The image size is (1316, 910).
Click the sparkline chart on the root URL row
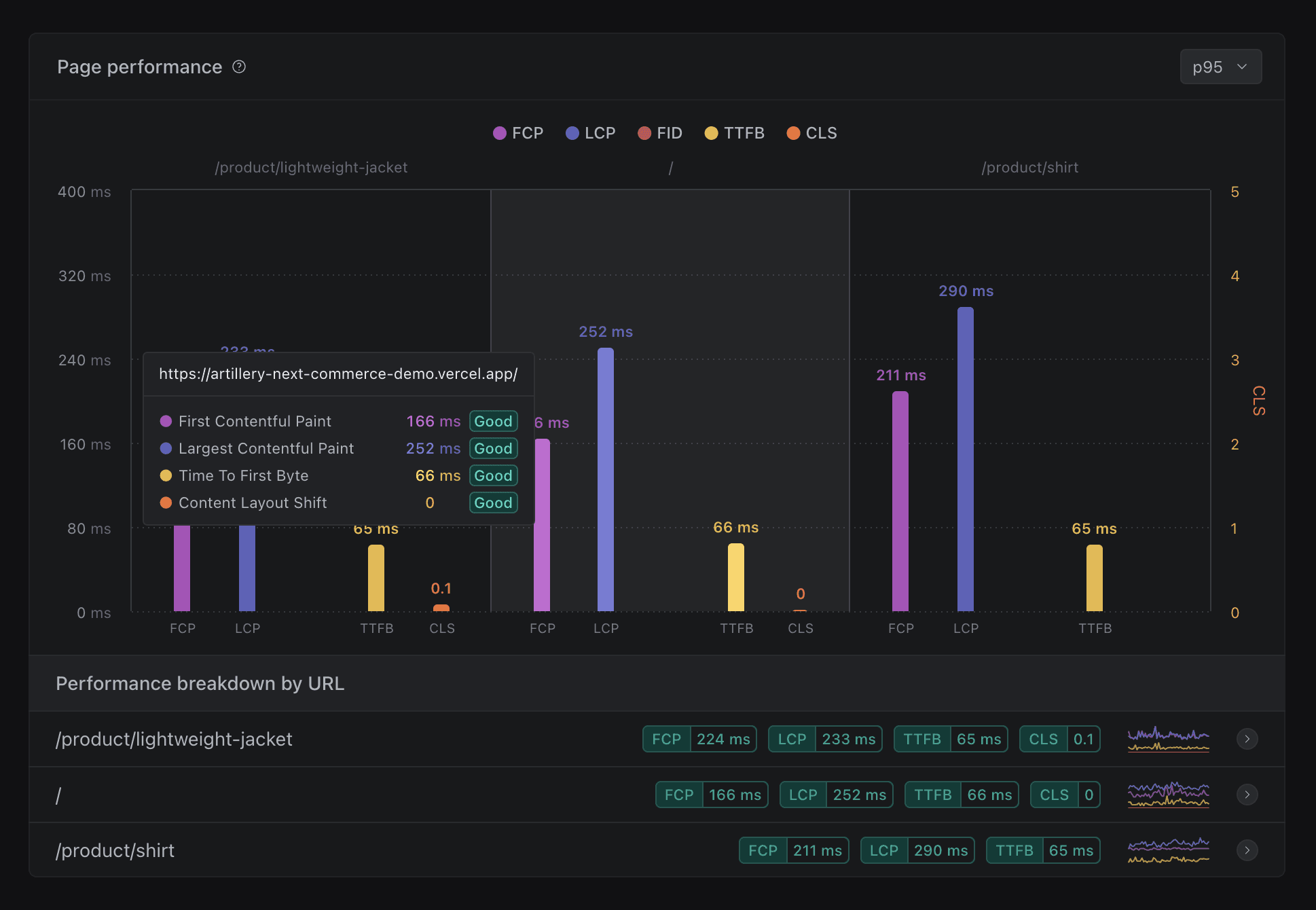pos(1168,795)
